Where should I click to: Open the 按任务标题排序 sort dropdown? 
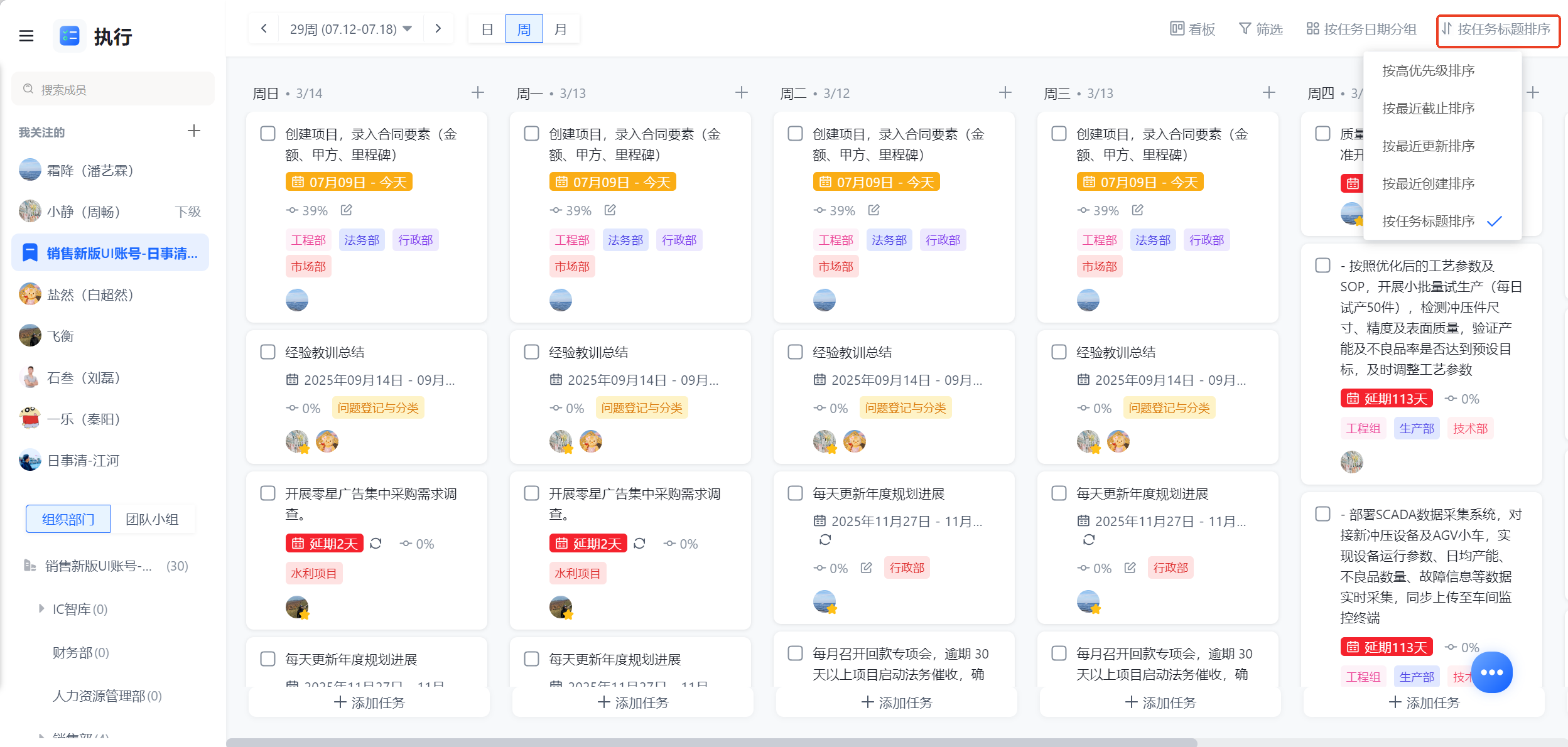(x=1498, y=30)
